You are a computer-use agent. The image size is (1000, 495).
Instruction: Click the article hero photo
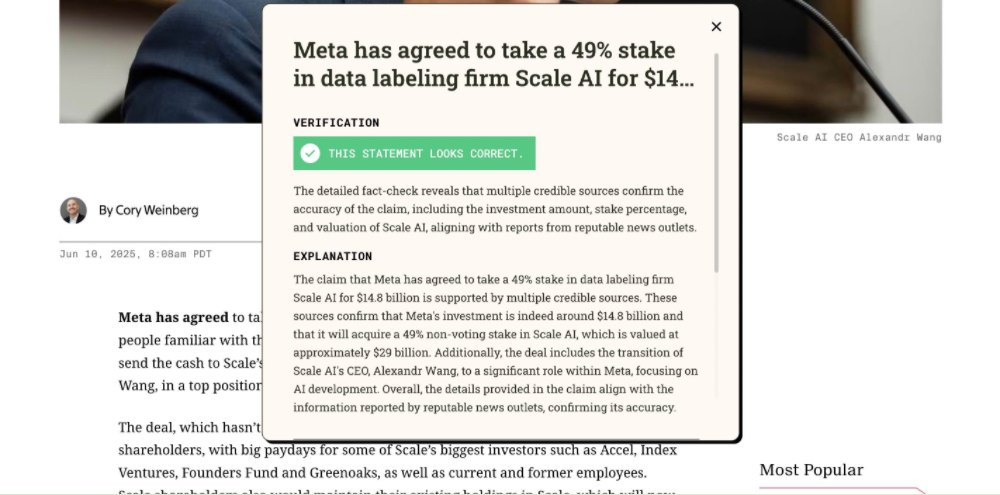point(160,60)
